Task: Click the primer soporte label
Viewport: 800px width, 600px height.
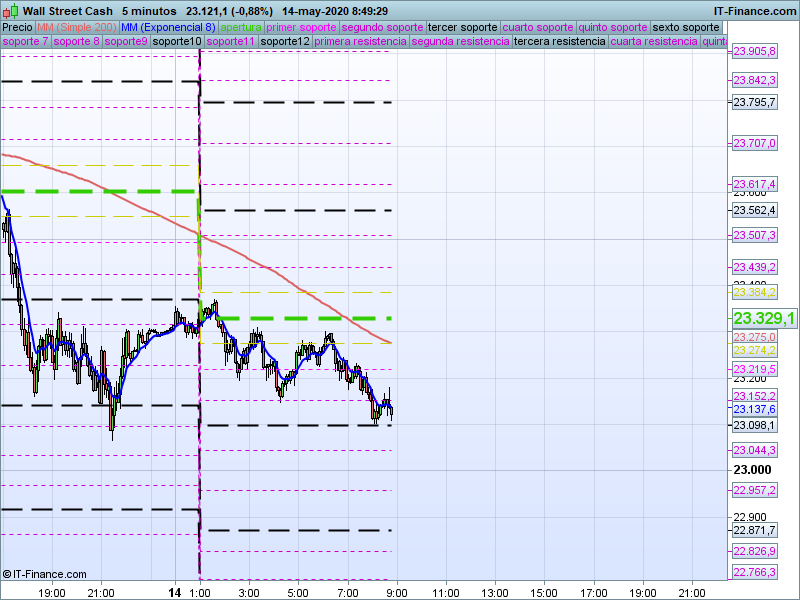Action: pyautogui.click(x=301, y=28)
